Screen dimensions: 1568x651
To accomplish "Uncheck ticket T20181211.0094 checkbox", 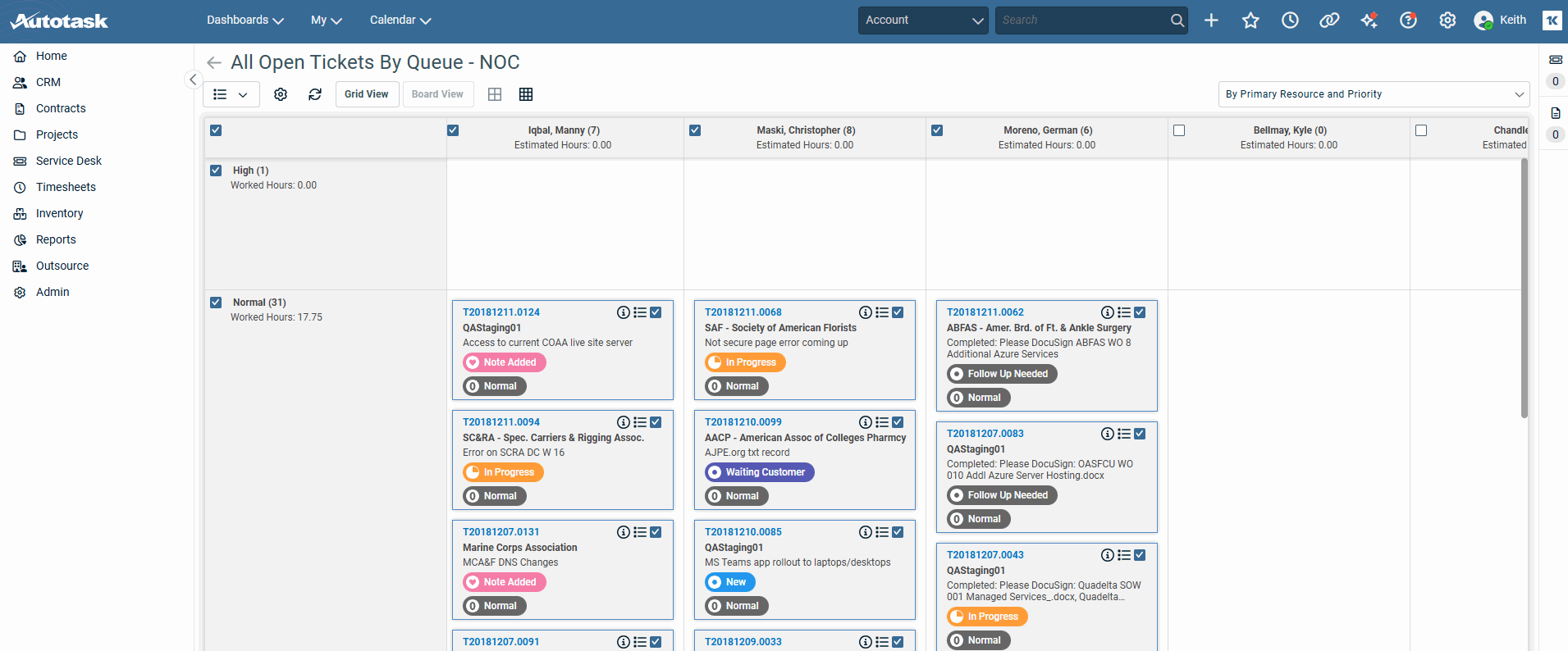I will (656, 422).
